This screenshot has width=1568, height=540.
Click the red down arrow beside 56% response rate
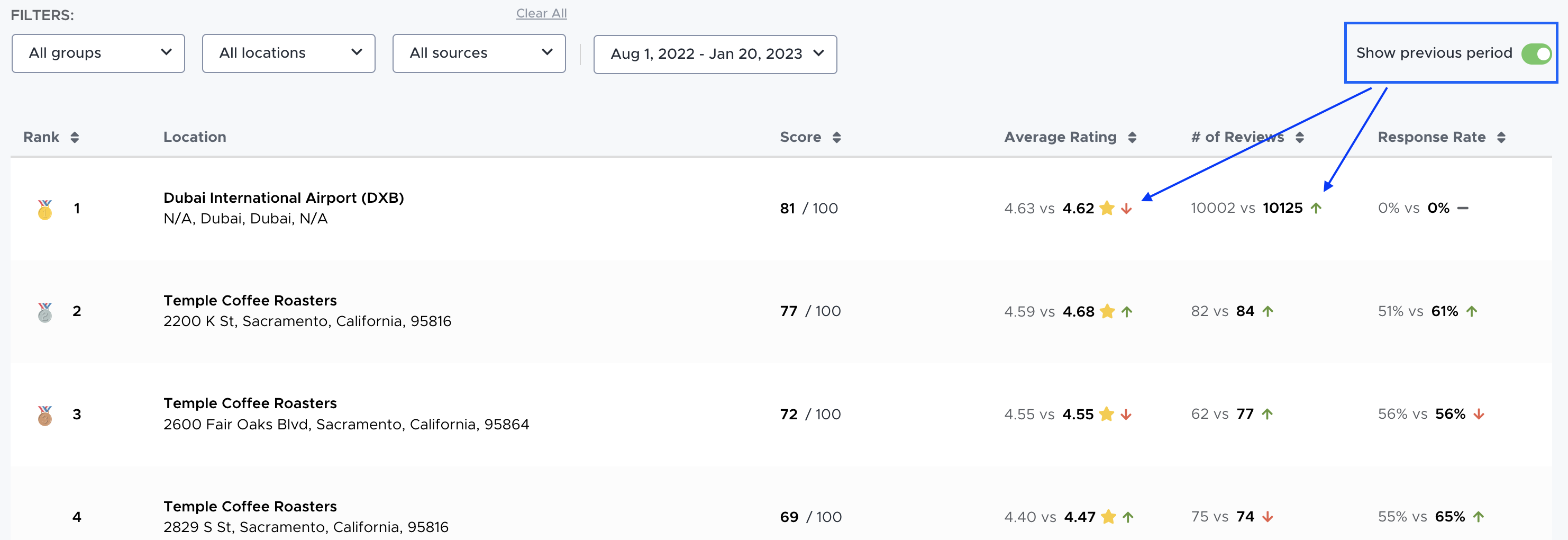[1479, 415]
